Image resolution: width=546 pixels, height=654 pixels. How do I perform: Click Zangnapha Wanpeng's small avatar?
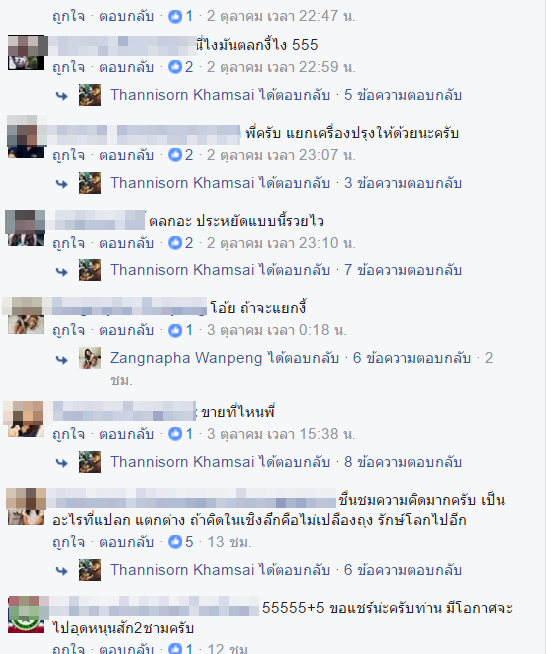point(90,358)
